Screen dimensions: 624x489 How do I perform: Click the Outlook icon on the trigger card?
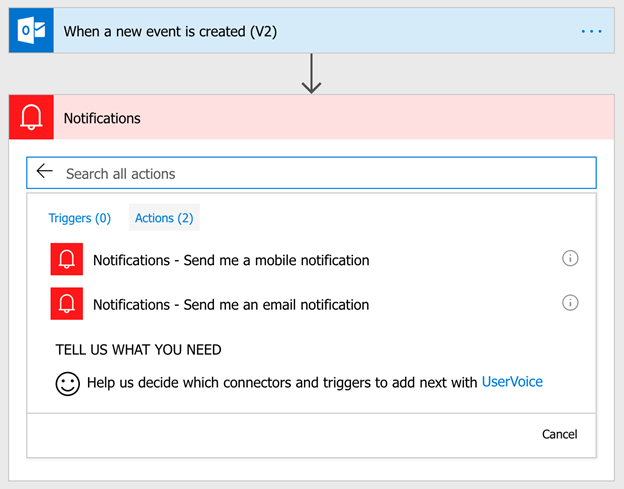coord(31,31)
